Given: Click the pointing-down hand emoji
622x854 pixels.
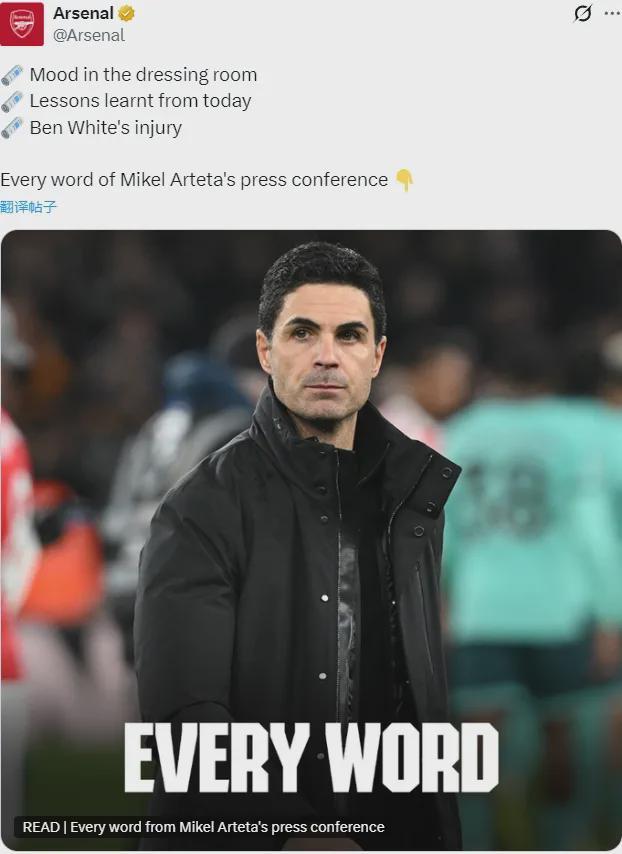Looking at the screenshot, I should [x=404, y=180].
